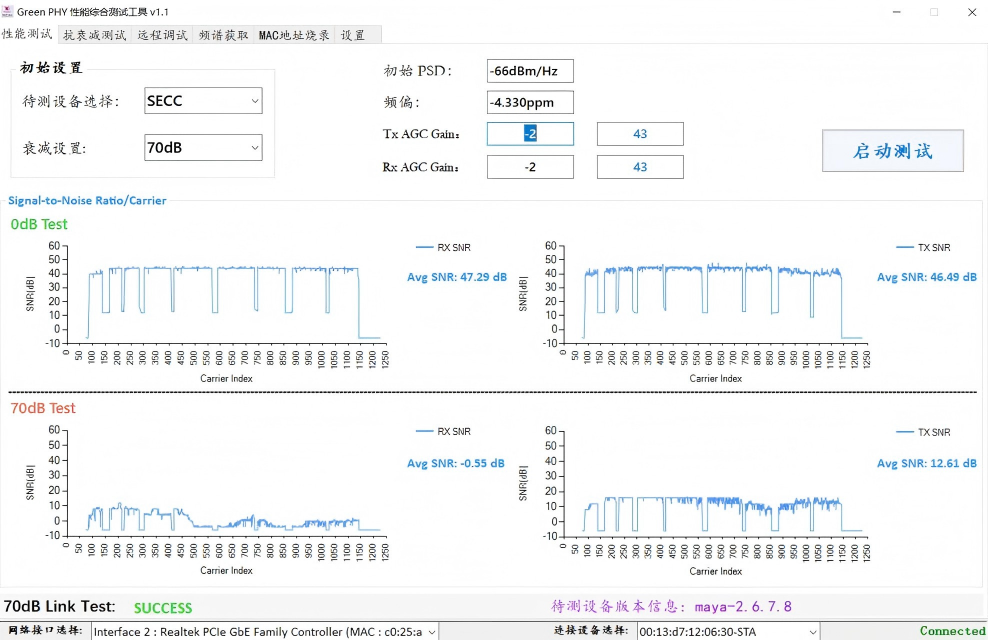Click the TX SNR legend marker in 0dB test
The height and width of the screenshot is (640, 988).
pos(905,248)
